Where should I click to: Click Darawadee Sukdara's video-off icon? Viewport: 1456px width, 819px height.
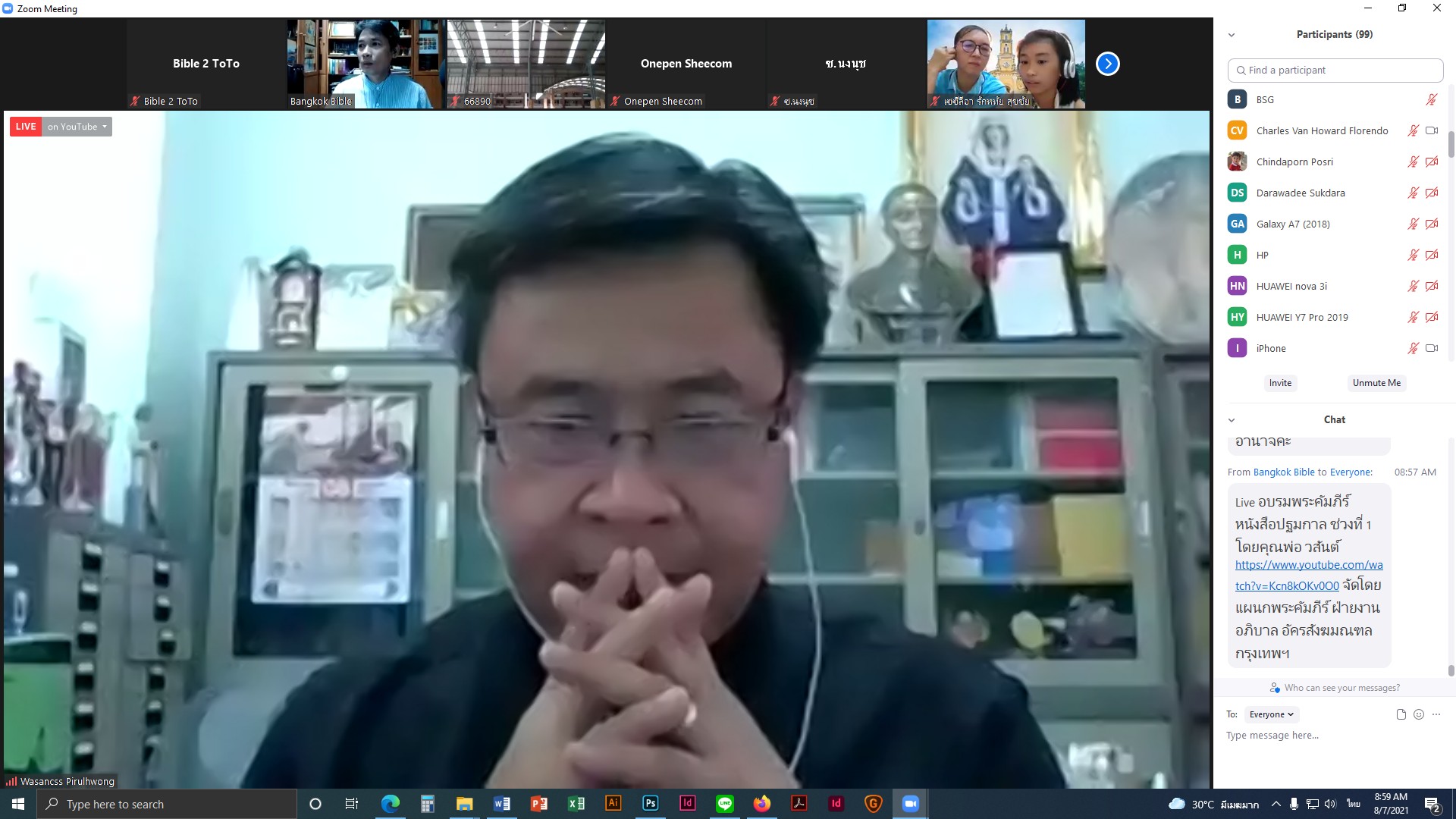click(1432, 193)
